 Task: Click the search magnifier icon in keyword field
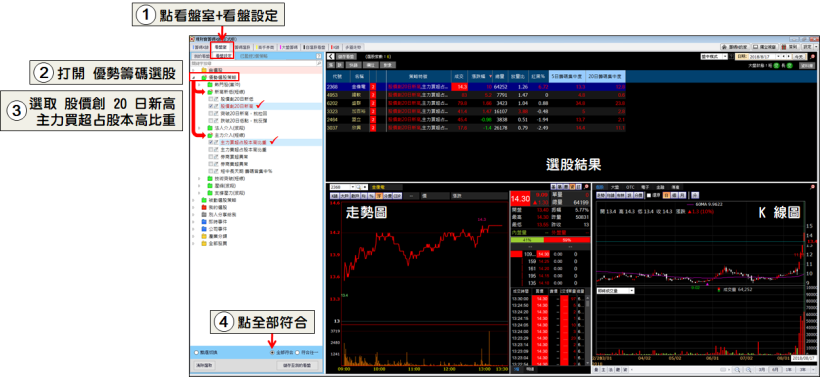319,63
